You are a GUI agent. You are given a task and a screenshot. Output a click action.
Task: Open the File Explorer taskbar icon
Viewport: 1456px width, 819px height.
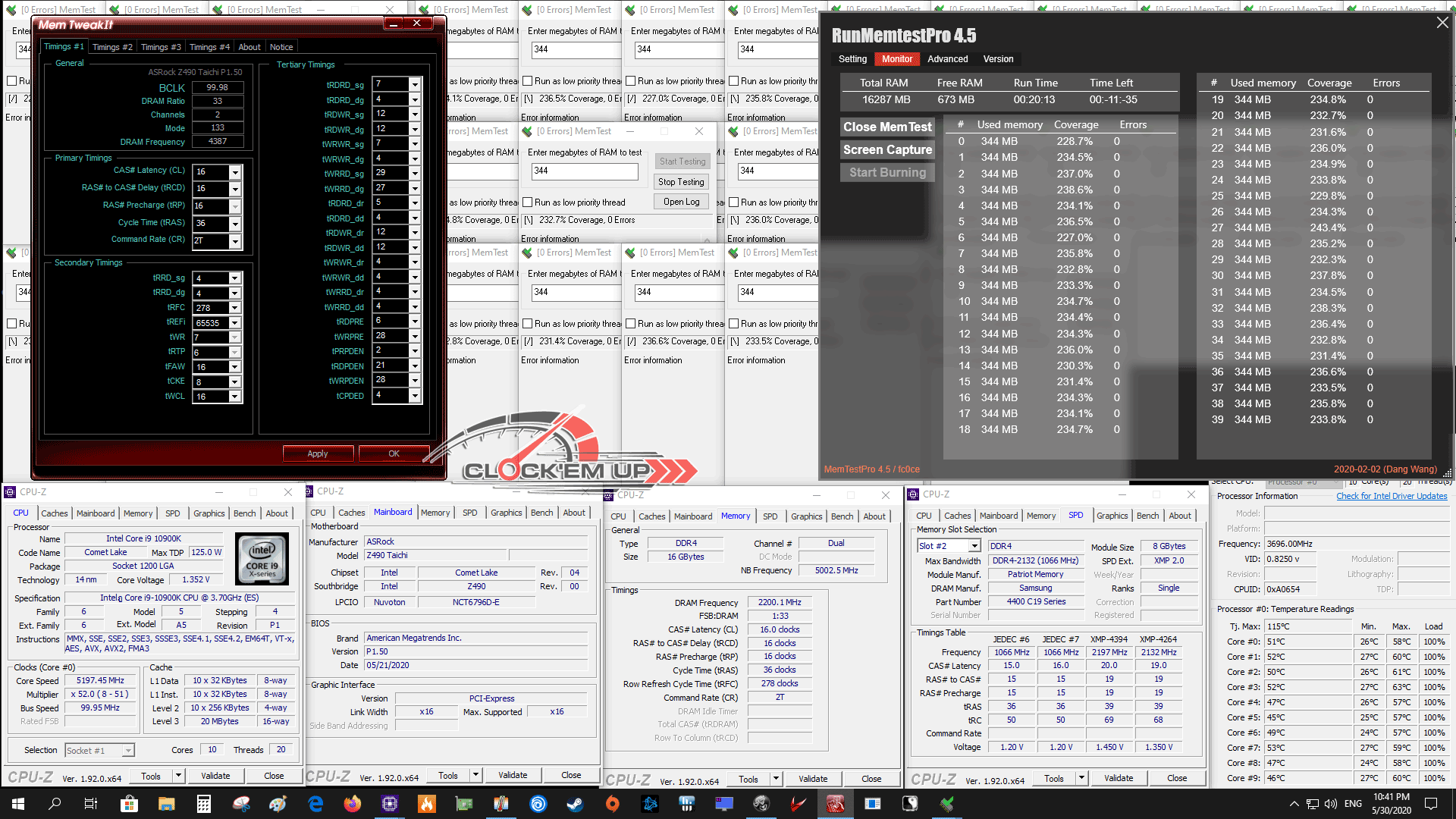pyautogui.click(x=166, y=803)
